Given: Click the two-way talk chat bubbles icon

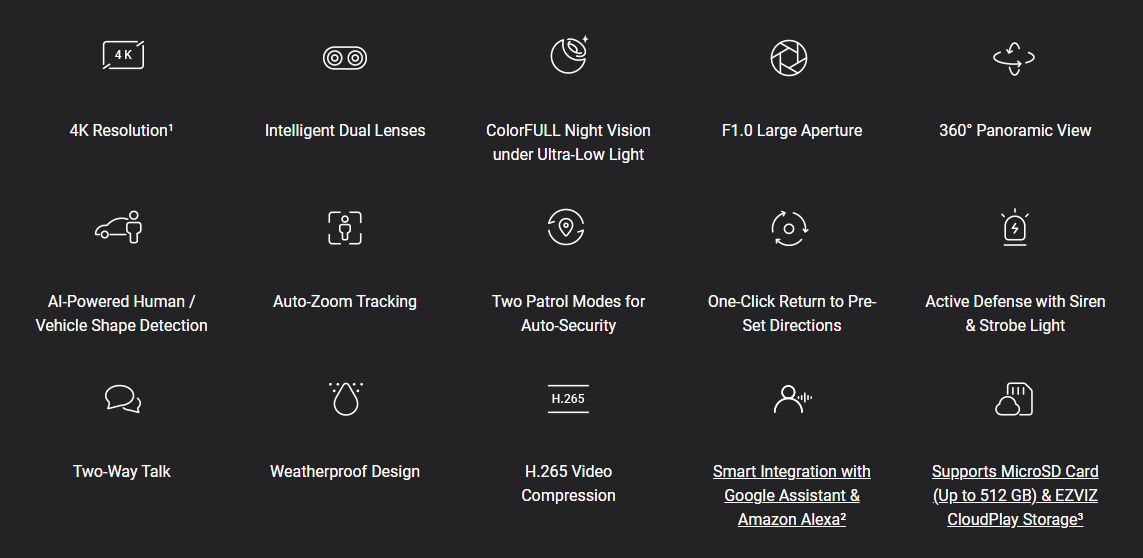Looking at the screenshot, I should [122, 399].
